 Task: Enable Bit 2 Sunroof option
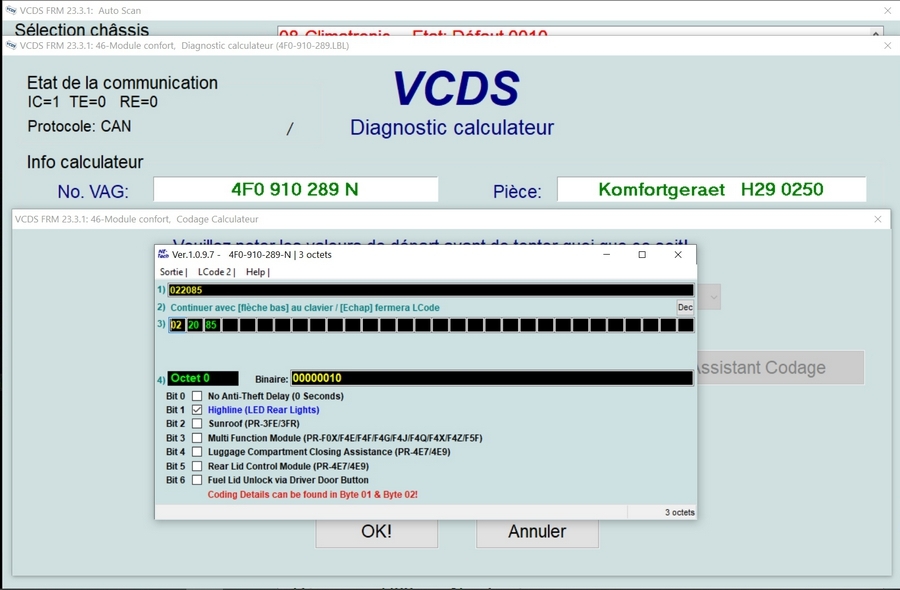197,424
